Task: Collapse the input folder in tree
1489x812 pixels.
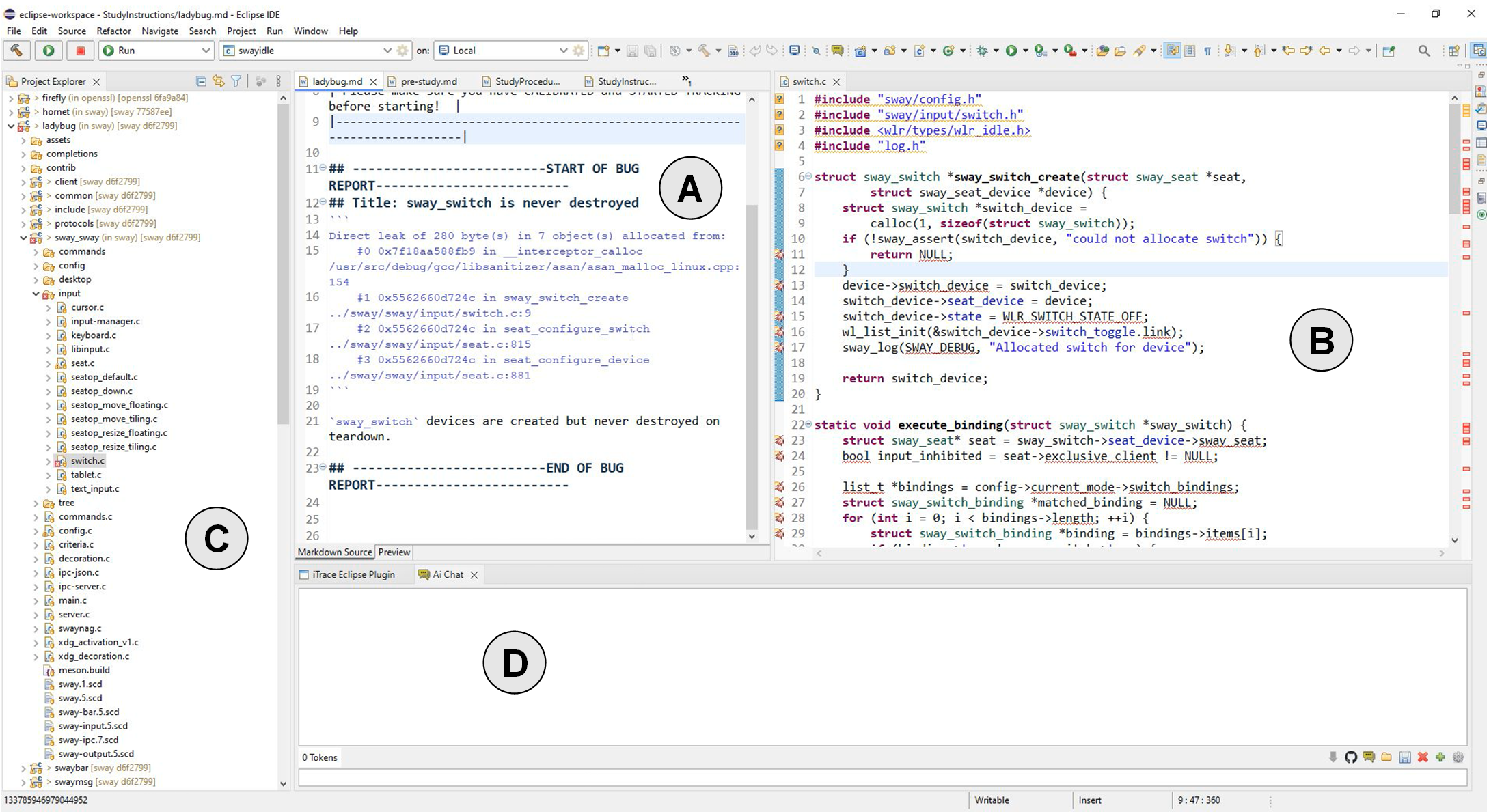Action: coord(36,294)
